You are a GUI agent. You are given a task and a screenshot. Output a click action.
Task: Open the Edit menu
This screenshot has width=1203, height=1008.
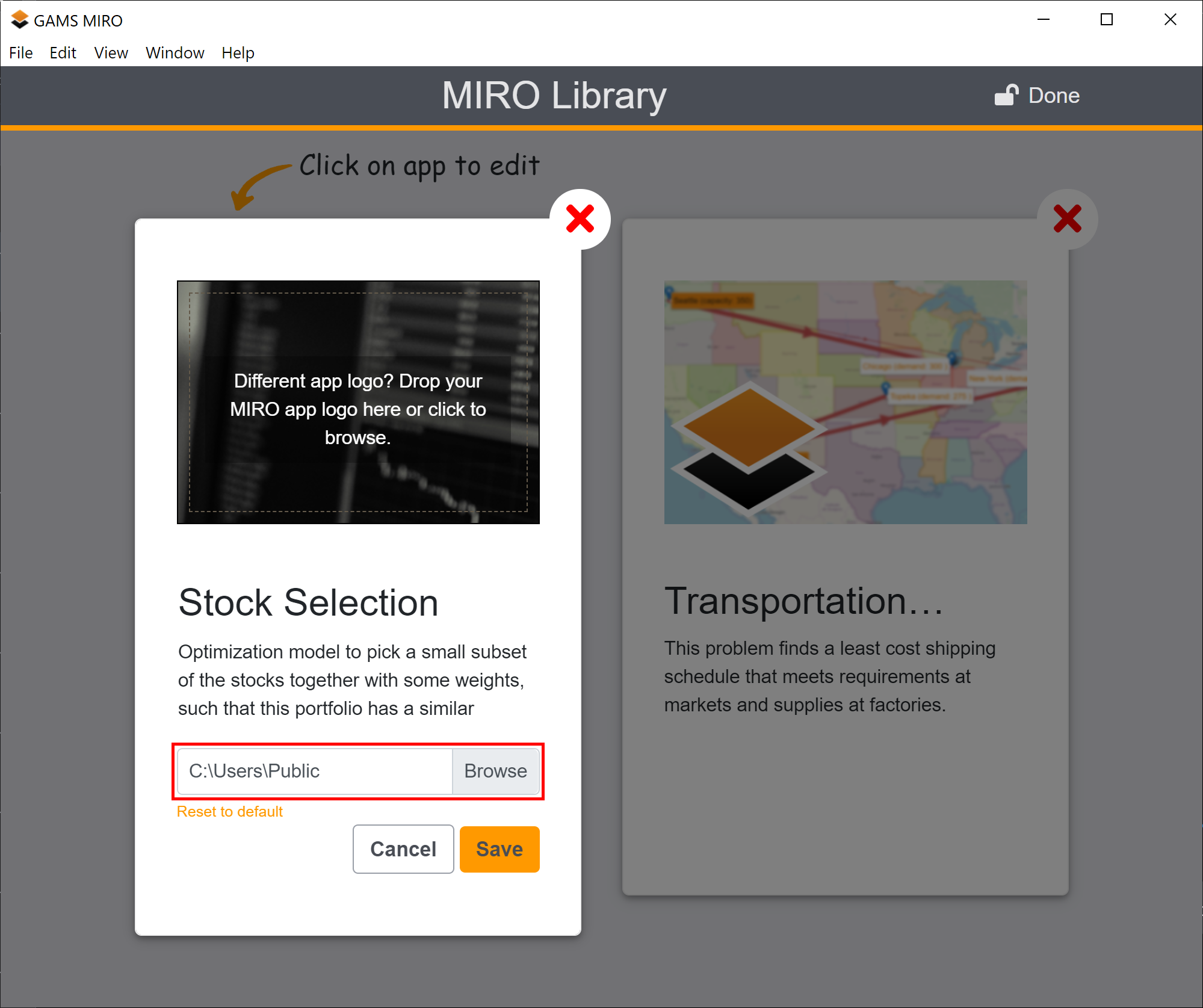[x=63, y=53]
